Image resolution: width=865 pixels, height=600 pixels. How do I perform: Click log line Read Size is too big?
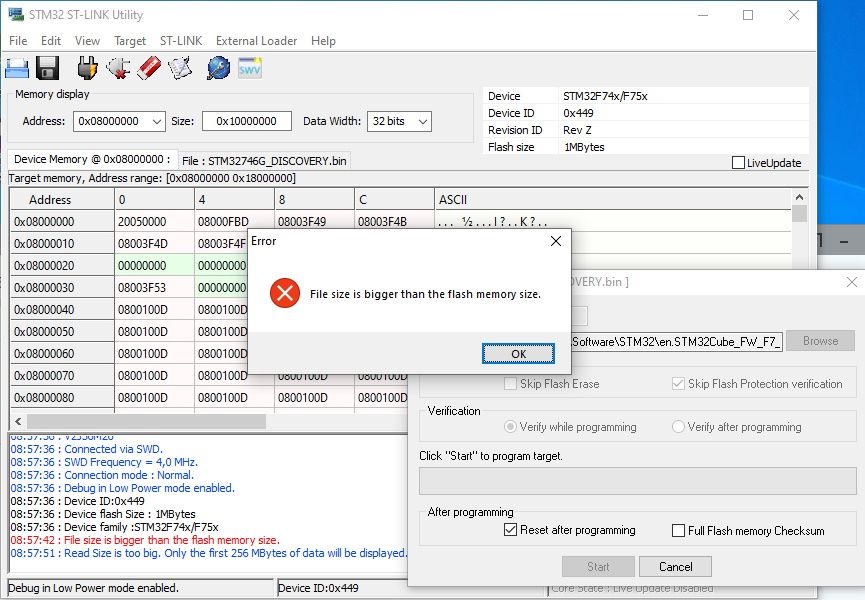[x=209, y=553]
